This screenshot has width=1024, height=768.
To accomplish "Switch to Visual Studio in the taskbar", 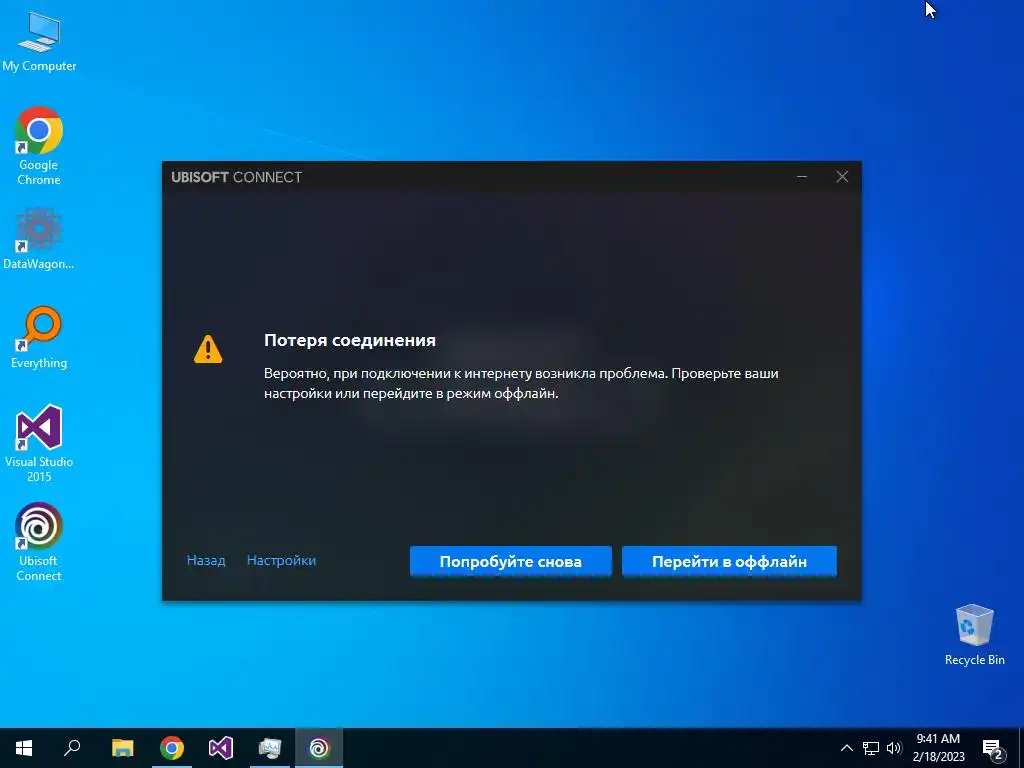I will coord(221,748).
